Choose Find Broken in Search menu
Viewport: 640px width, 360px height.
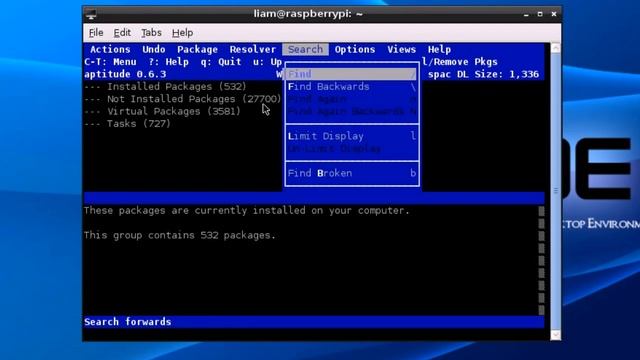tap(352, 173)
